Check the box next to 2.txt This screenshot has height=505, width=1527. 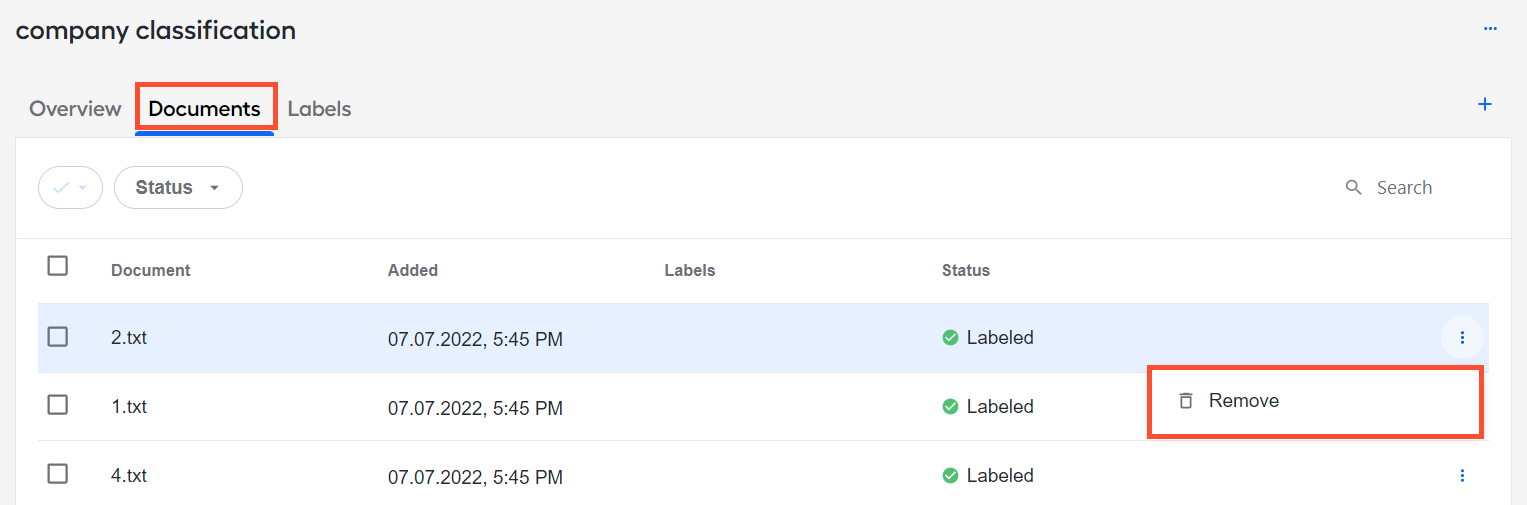58,336
